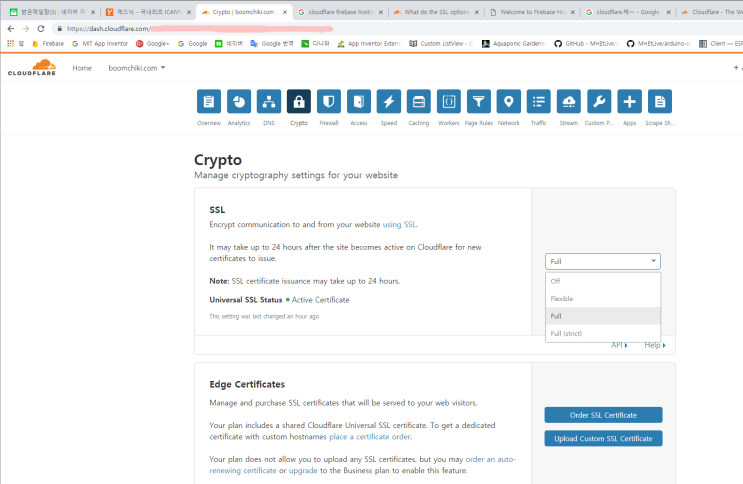Expand the boomchiki.com domain selector
The width and height of the screenshot is (743, 484).
[136, 68]
